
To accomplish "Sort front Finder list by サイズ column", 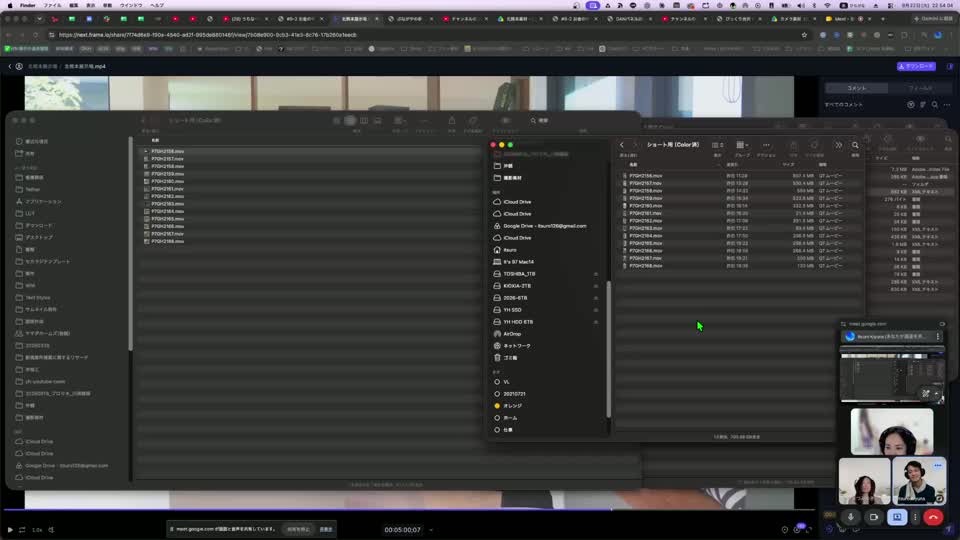I will (789, 165).
